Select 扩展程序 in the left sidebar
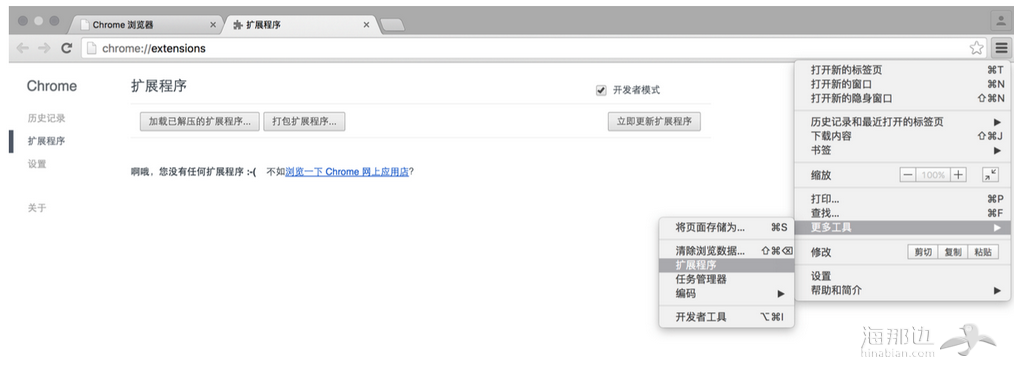The image size is (1017, 374). point(46,141)
